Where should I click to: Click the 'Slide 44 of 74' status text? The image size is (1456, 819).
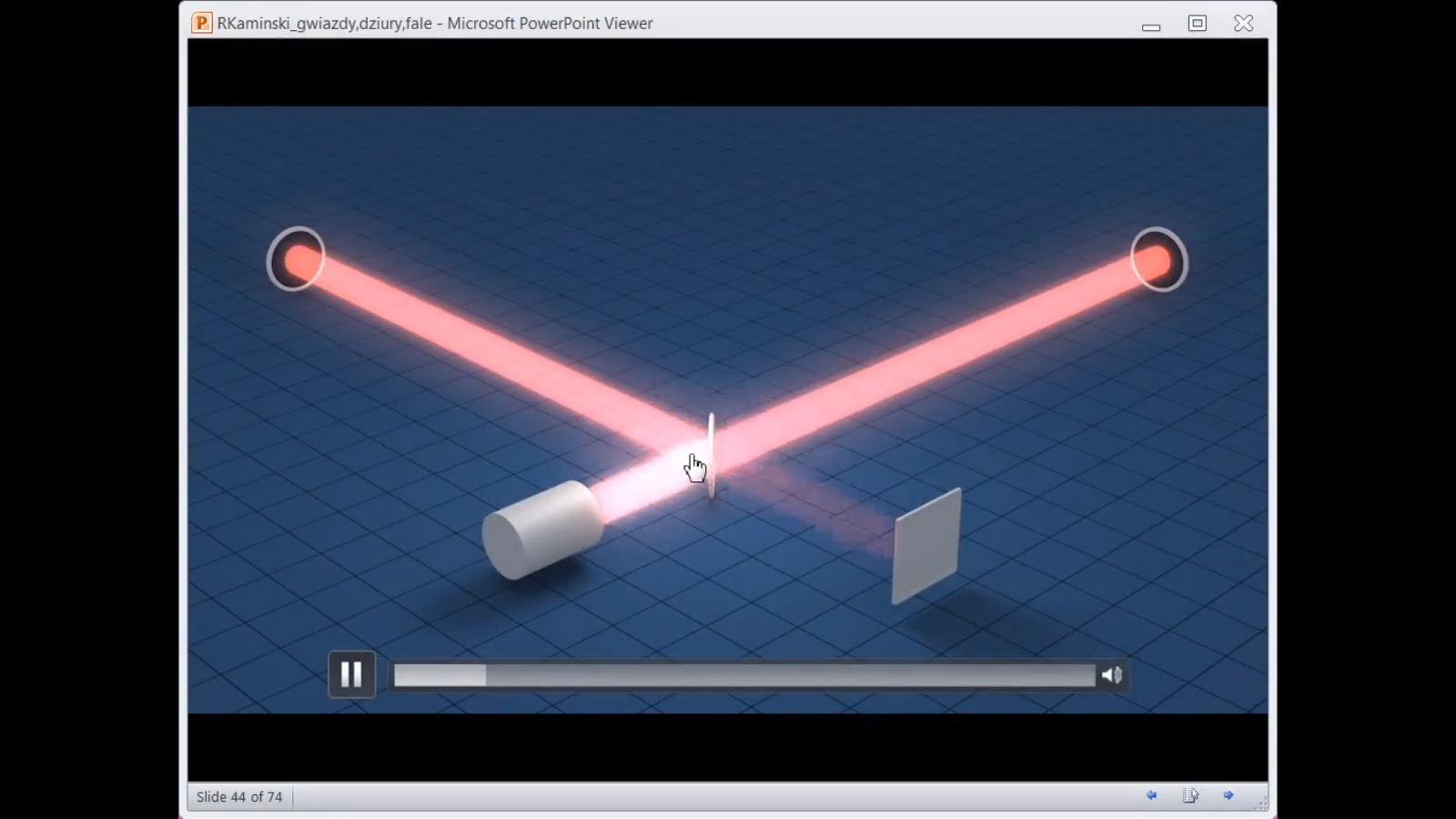(239, 797)
